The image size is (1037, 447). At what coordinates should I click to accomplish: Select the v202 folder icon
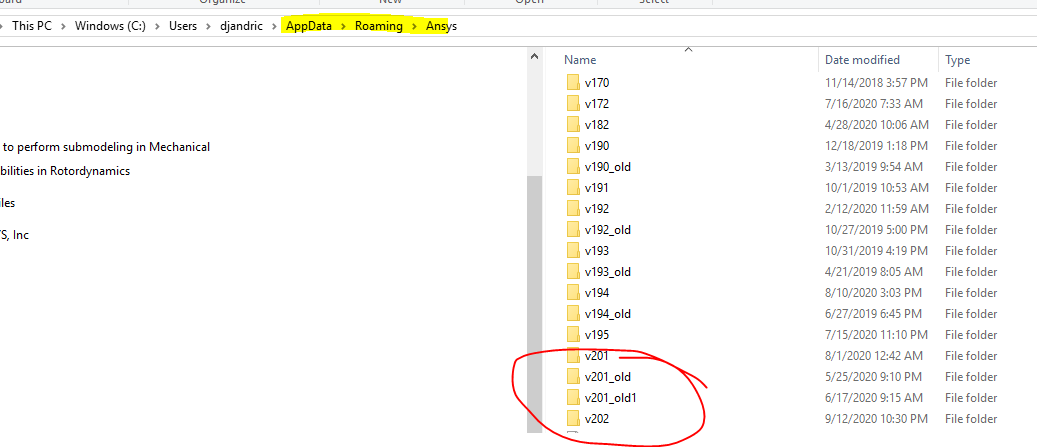pos(573,419)
